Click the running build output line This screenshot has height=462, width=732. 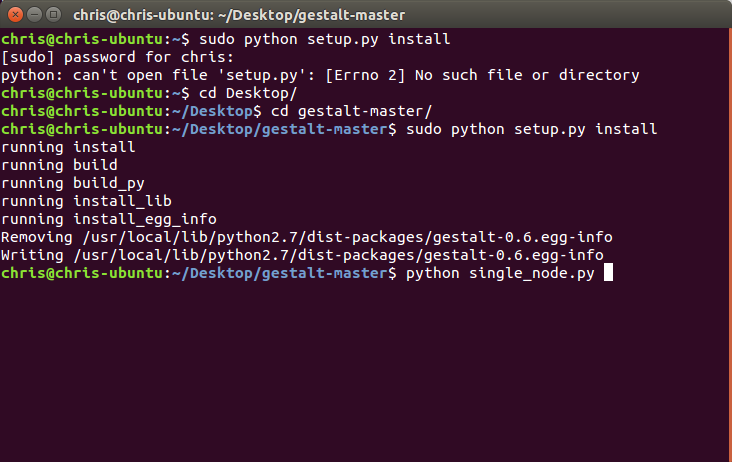pos(59,165)
